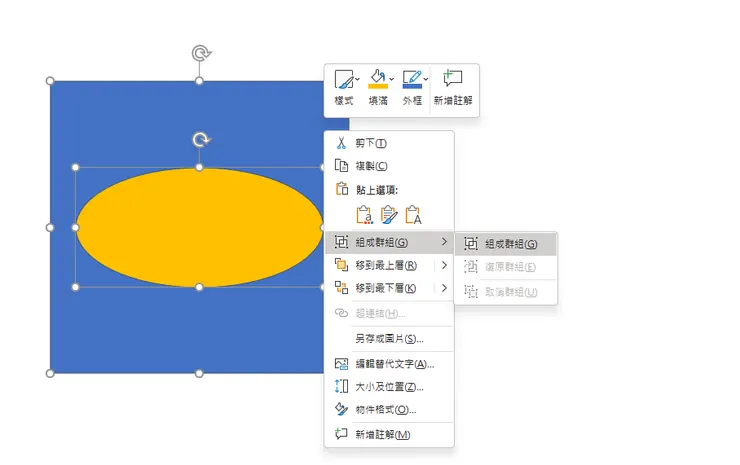Click the send to back icon

click(x=341, y=287)
